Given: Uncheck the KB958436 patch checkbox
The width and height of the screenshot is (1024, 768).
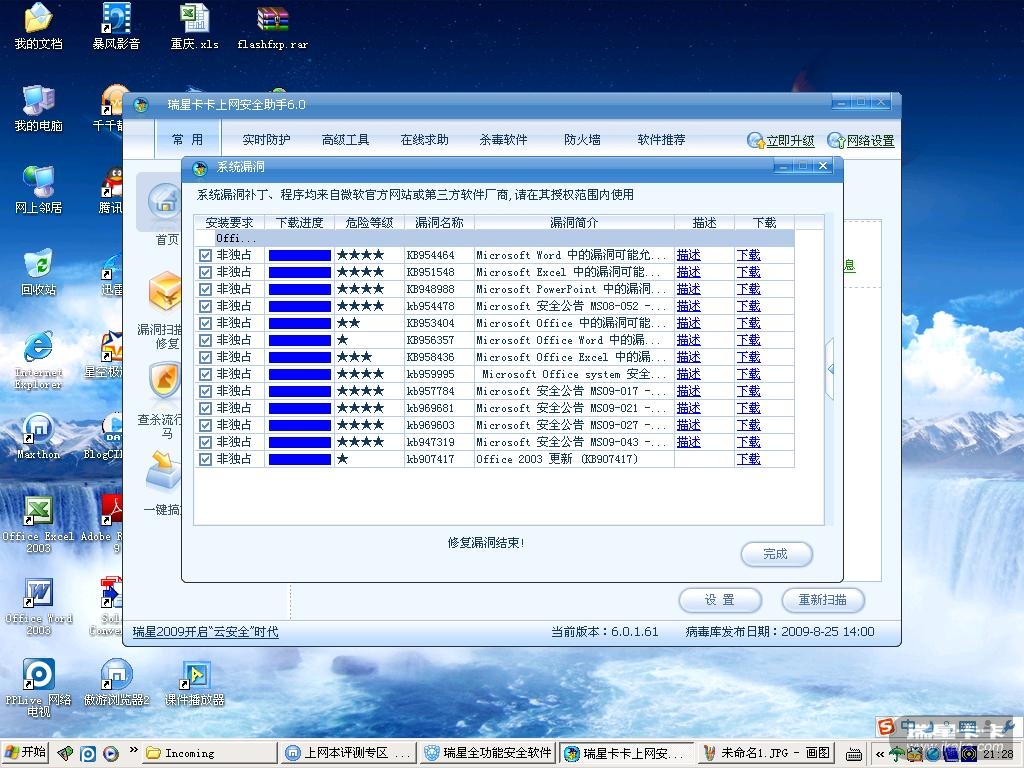Looking at the screenshot, I should tap(206, 357).
